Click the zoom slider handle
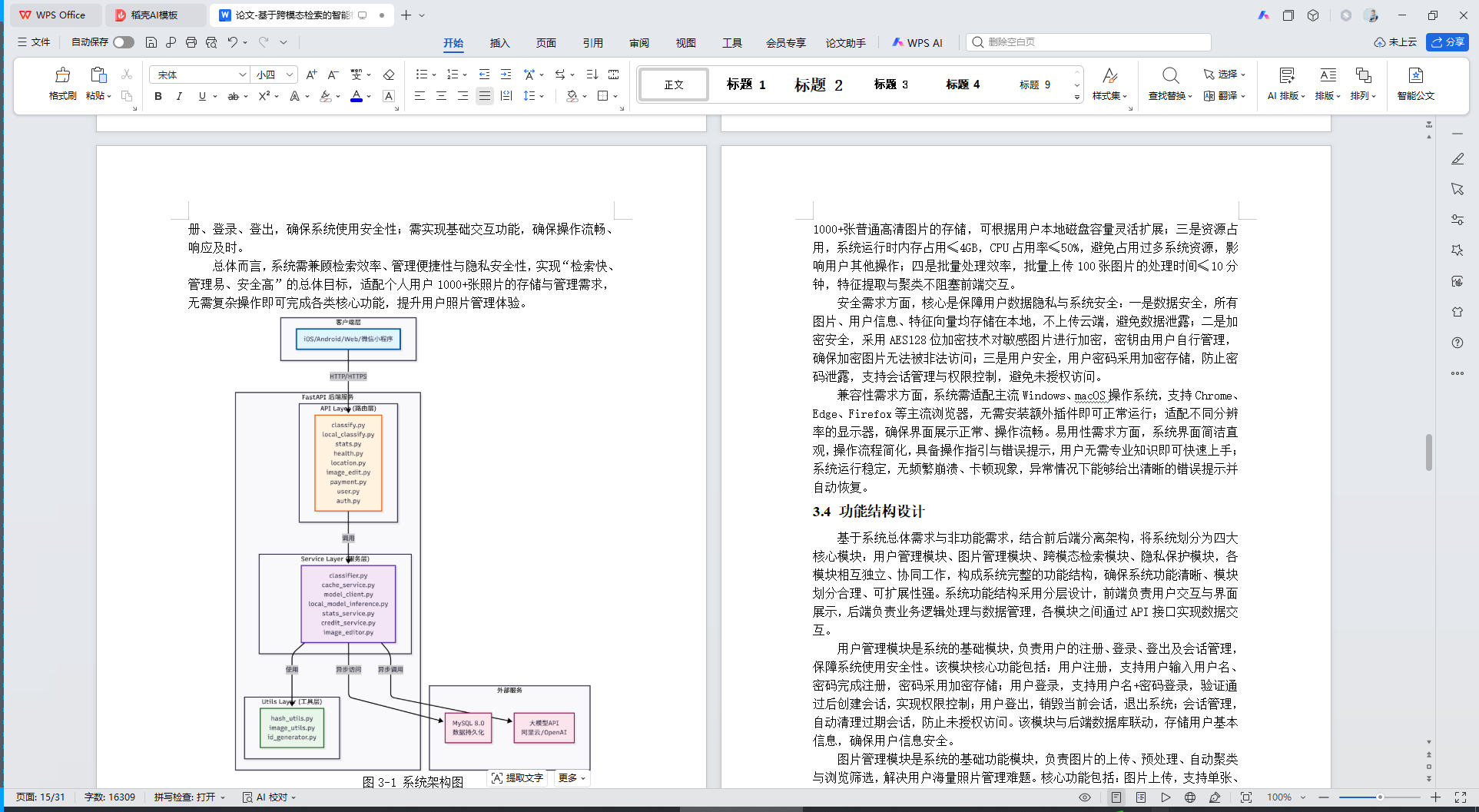The width and height of the screenshot is (1479, 812). coord(1380,797)
